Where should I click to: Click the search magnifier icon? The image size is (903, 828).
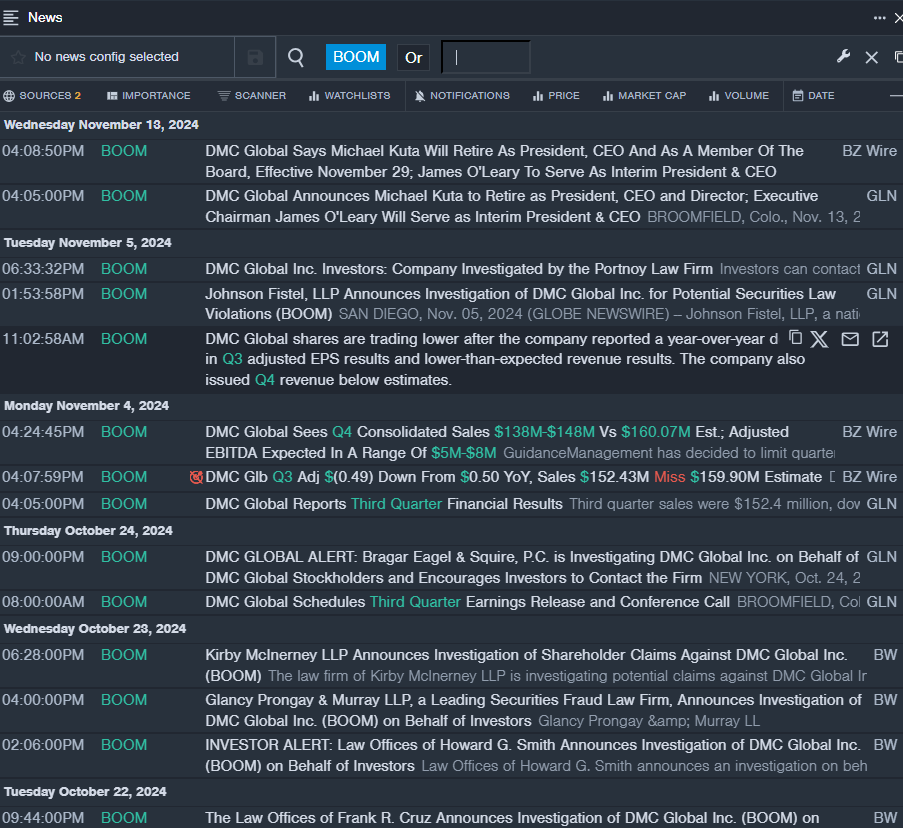tap(296, 58)
